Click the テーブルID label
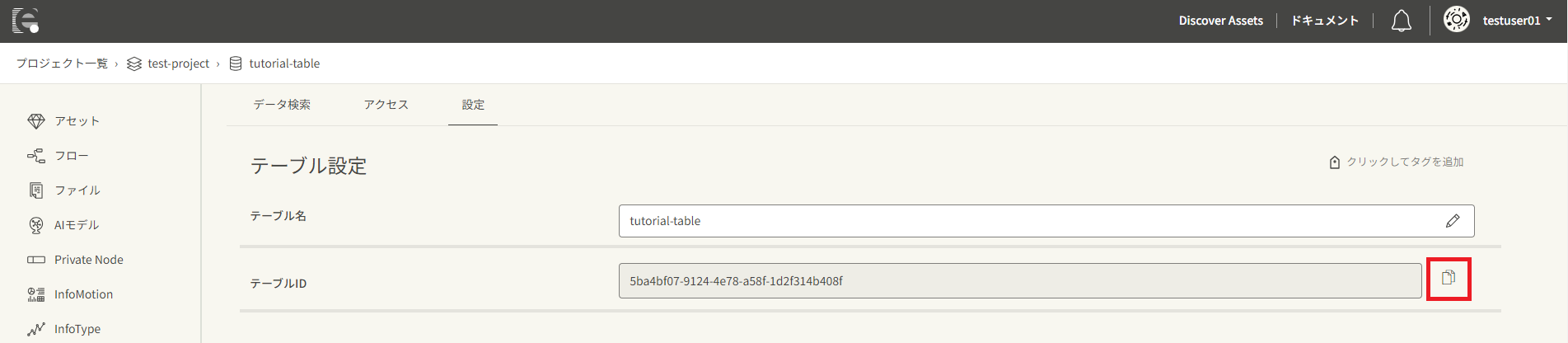Viewport: 1568px width, 343px height. (x=278, y=284)
